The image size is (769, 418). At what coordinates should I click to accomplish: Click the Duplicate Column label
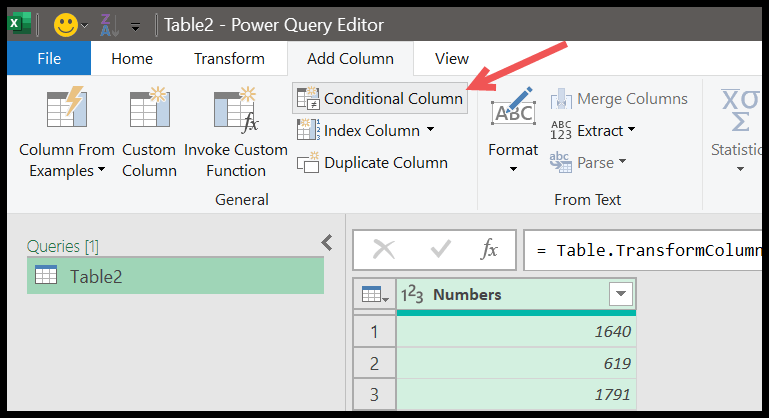386,162
